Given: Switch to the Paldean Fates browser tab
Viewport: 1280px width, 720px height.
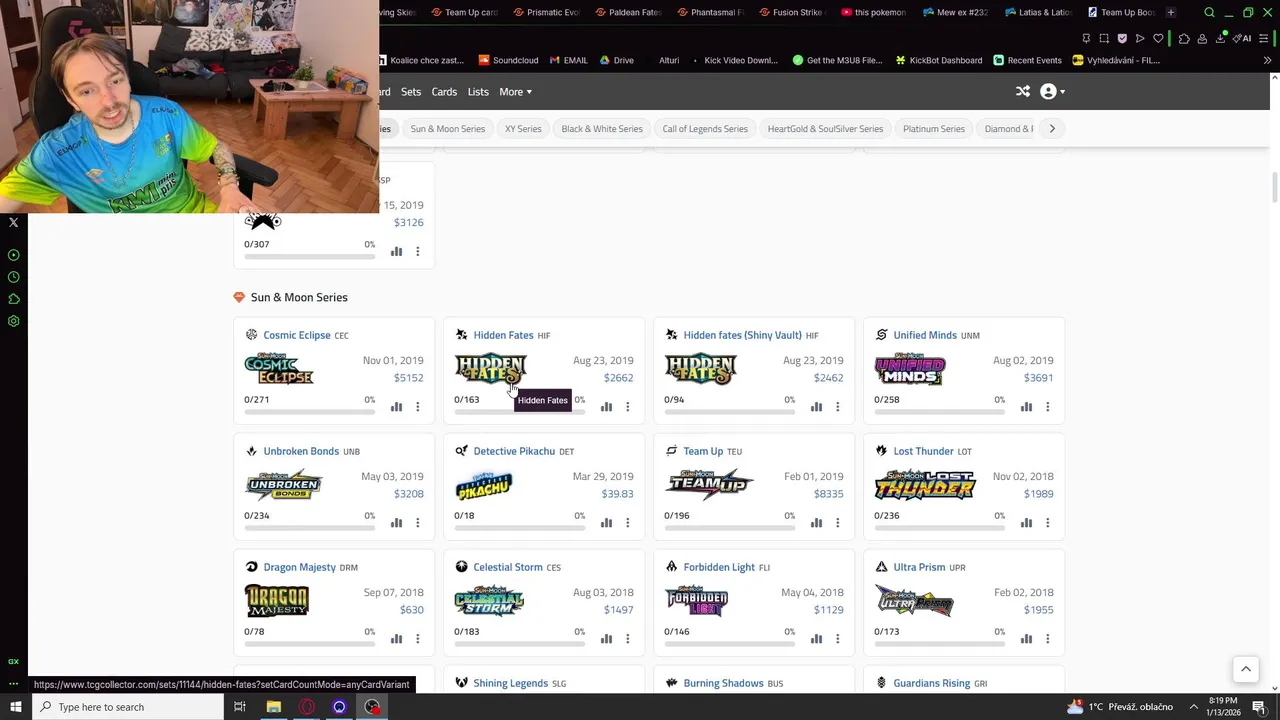Looking at the screenshot, I should point(629,12).
